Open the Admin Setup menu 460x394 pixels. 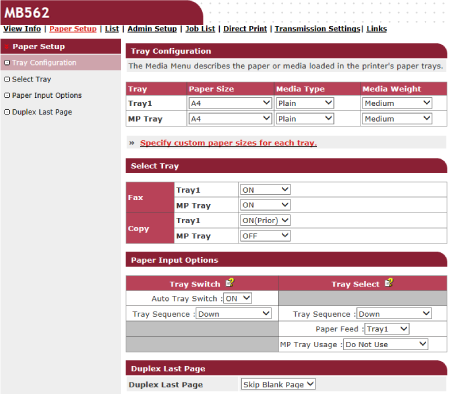click(152, 29)
